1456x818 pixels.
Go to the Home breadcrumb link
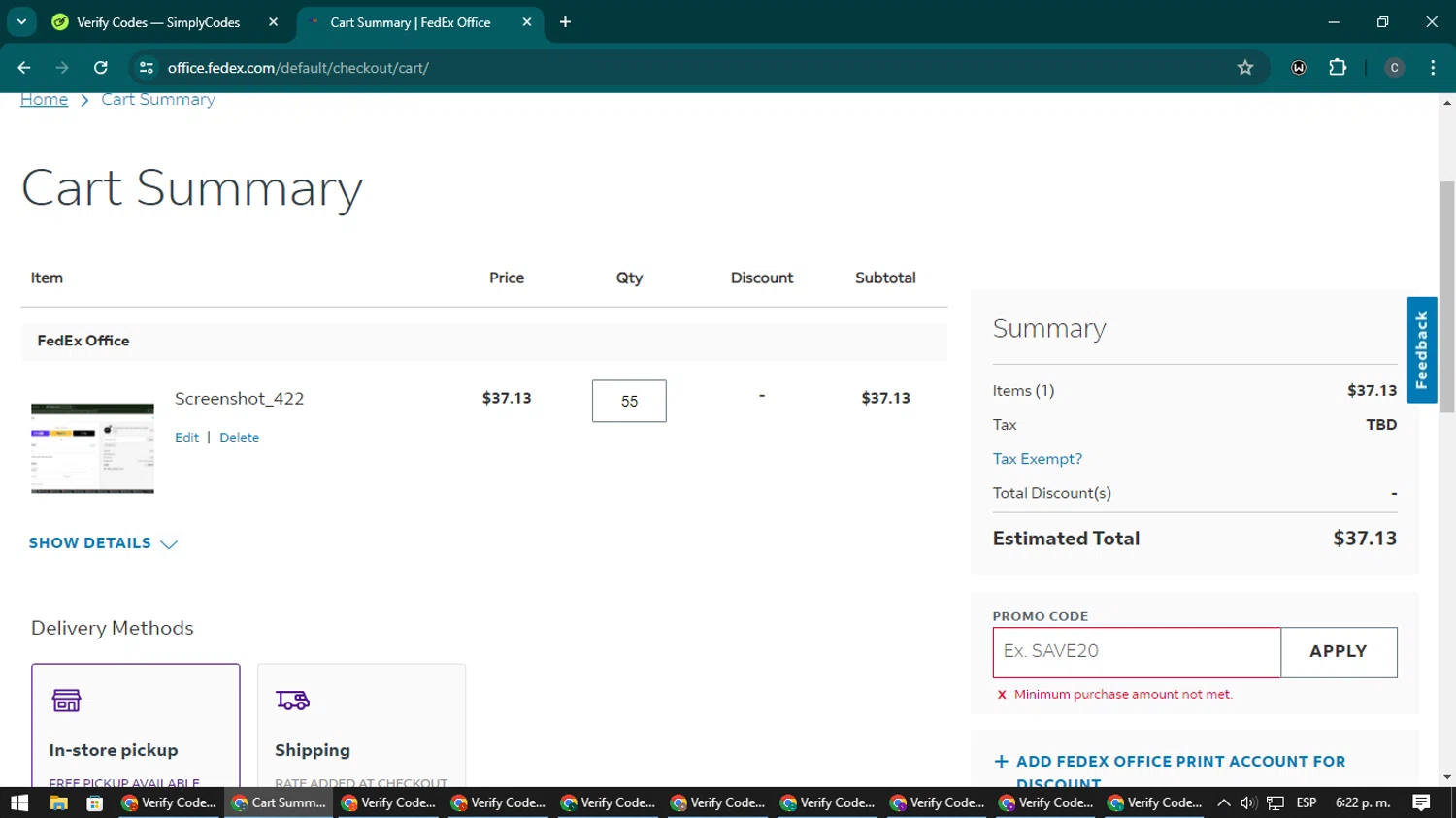click(x=44, y=99)
